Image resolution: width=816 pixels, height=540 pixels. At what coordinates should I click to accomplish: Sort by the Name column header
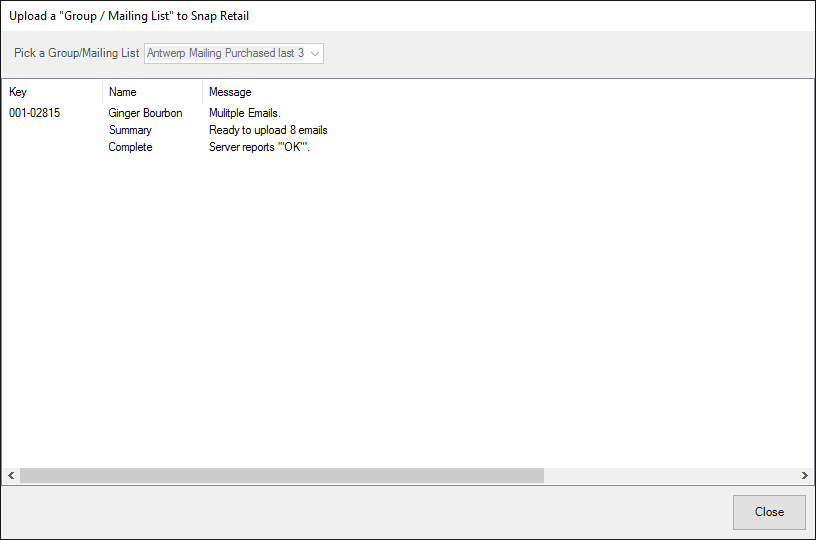click(x=122, y=92)
